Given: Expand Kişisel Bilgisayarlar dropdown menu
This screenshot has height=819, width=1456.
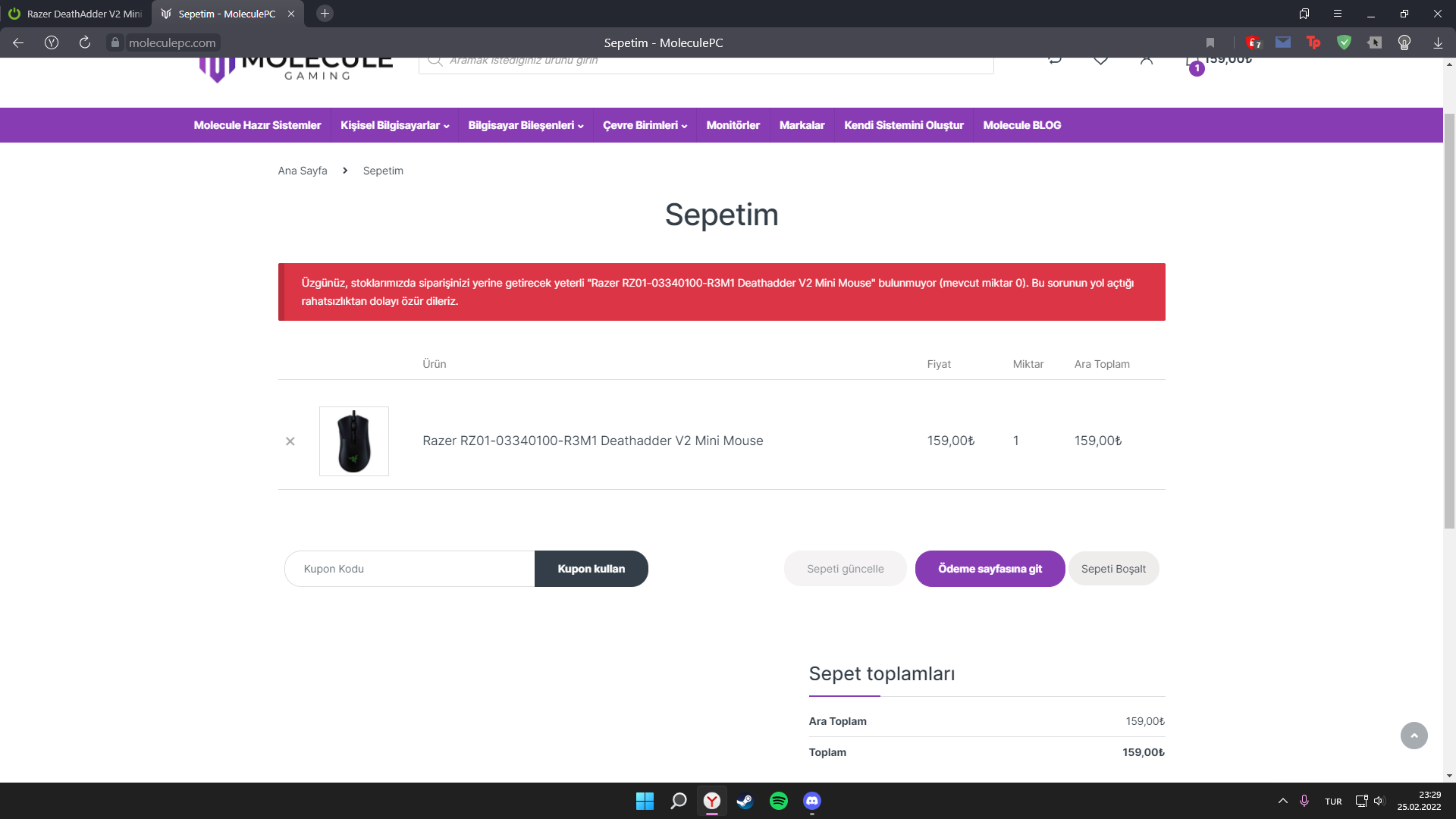Looking at the screenshot, I should [x=394, y=125].
